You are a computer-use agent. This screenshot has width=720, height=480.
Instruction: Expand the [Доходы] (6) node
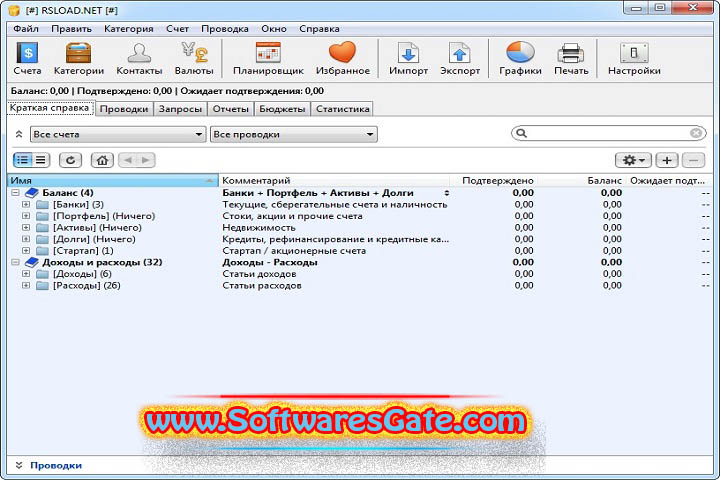tap(26, 274)
